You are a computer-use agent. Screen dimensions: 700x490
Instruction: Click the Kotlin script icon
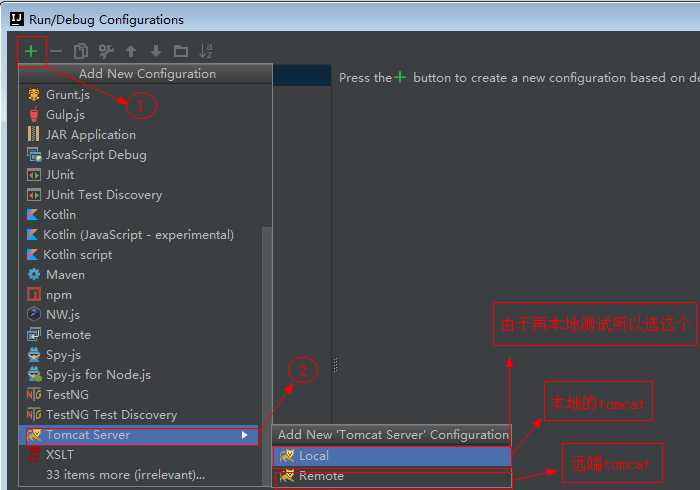(x=32, y=255)
